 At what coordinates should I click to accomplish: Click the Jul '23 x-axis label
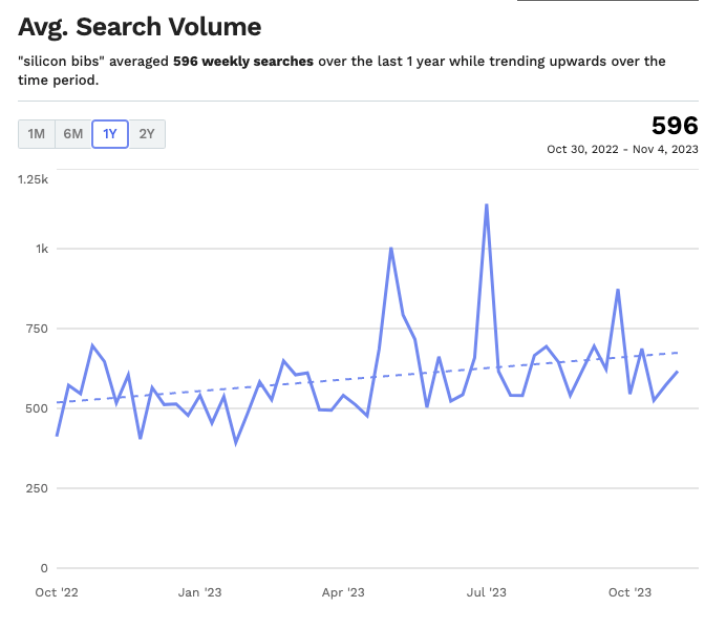point(486,592)
